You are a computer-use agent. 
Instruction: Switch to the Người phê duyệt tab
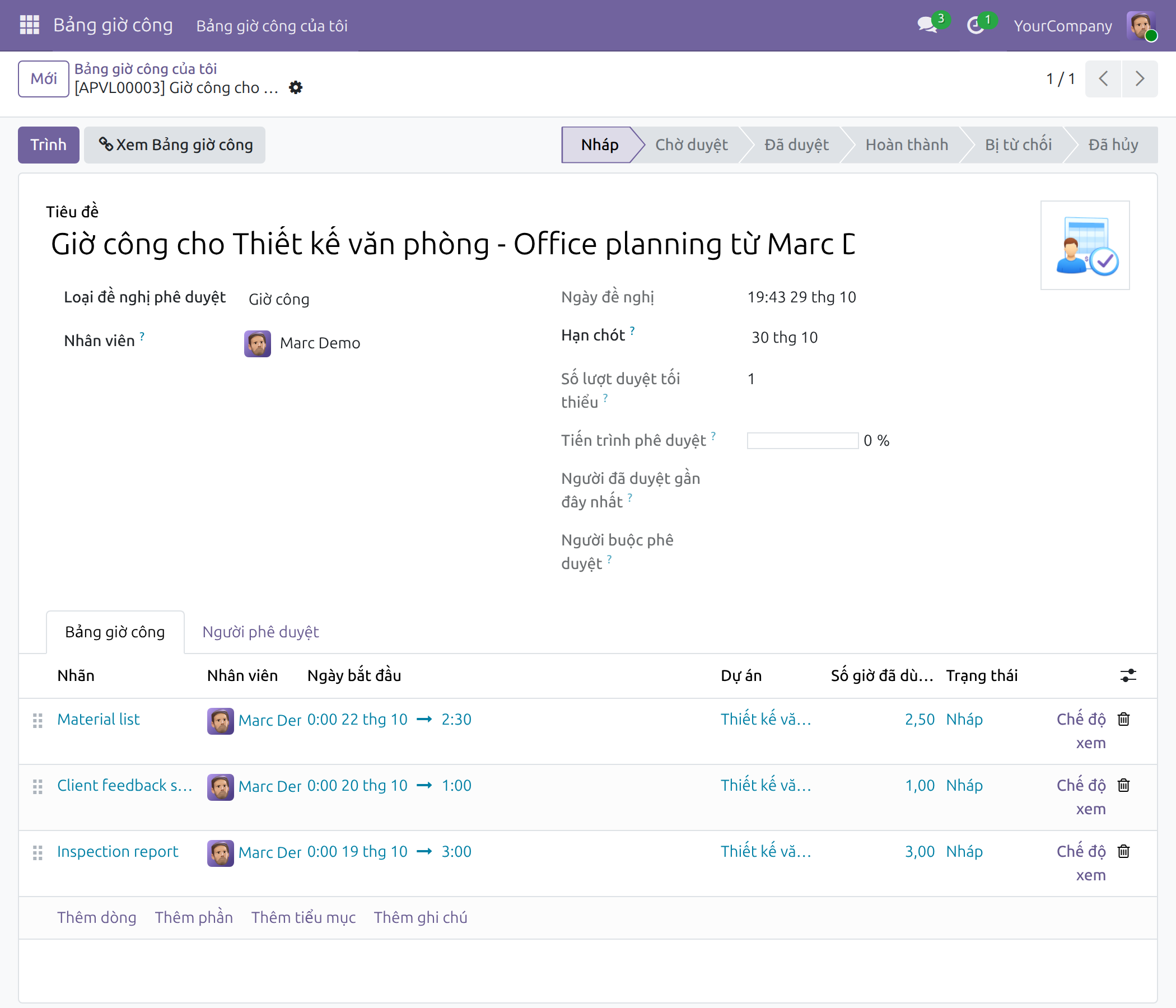coord(260,632)
